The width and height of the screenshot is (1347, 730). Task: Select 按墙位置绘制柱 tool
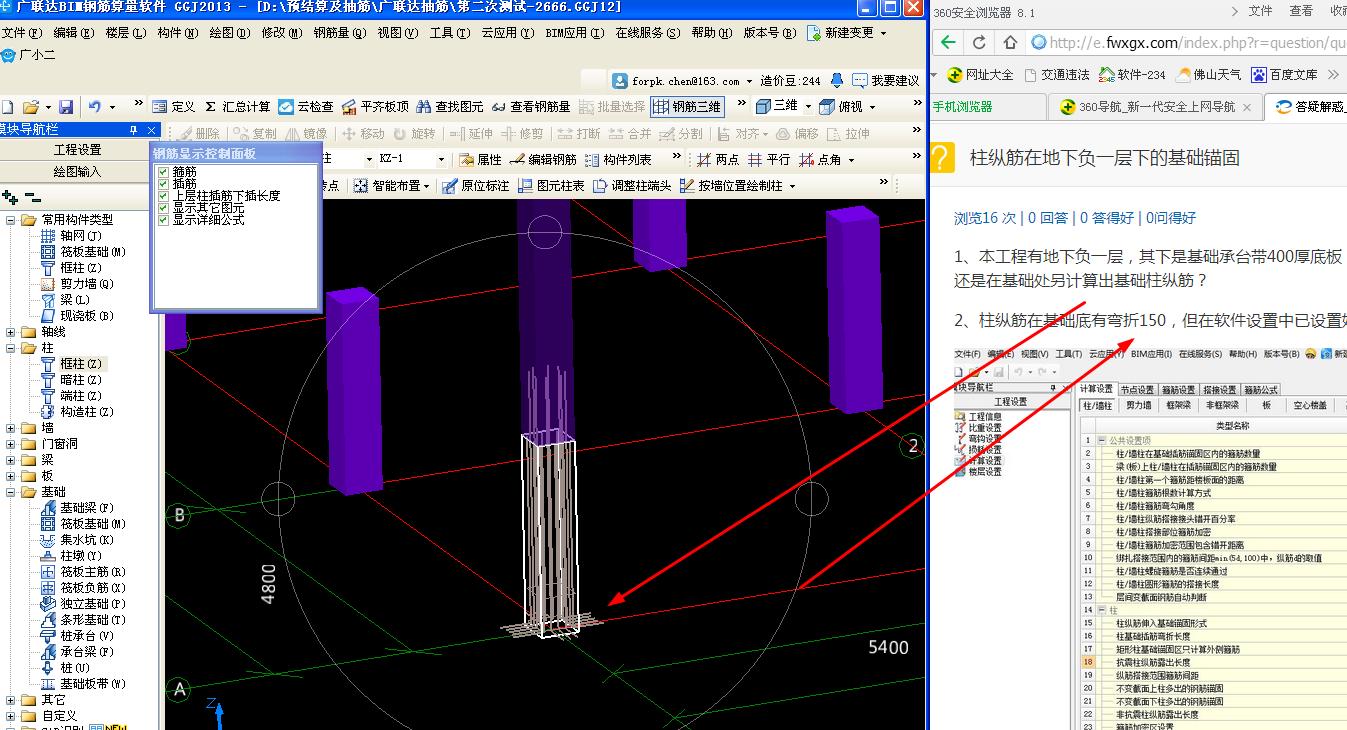[738, 186]
